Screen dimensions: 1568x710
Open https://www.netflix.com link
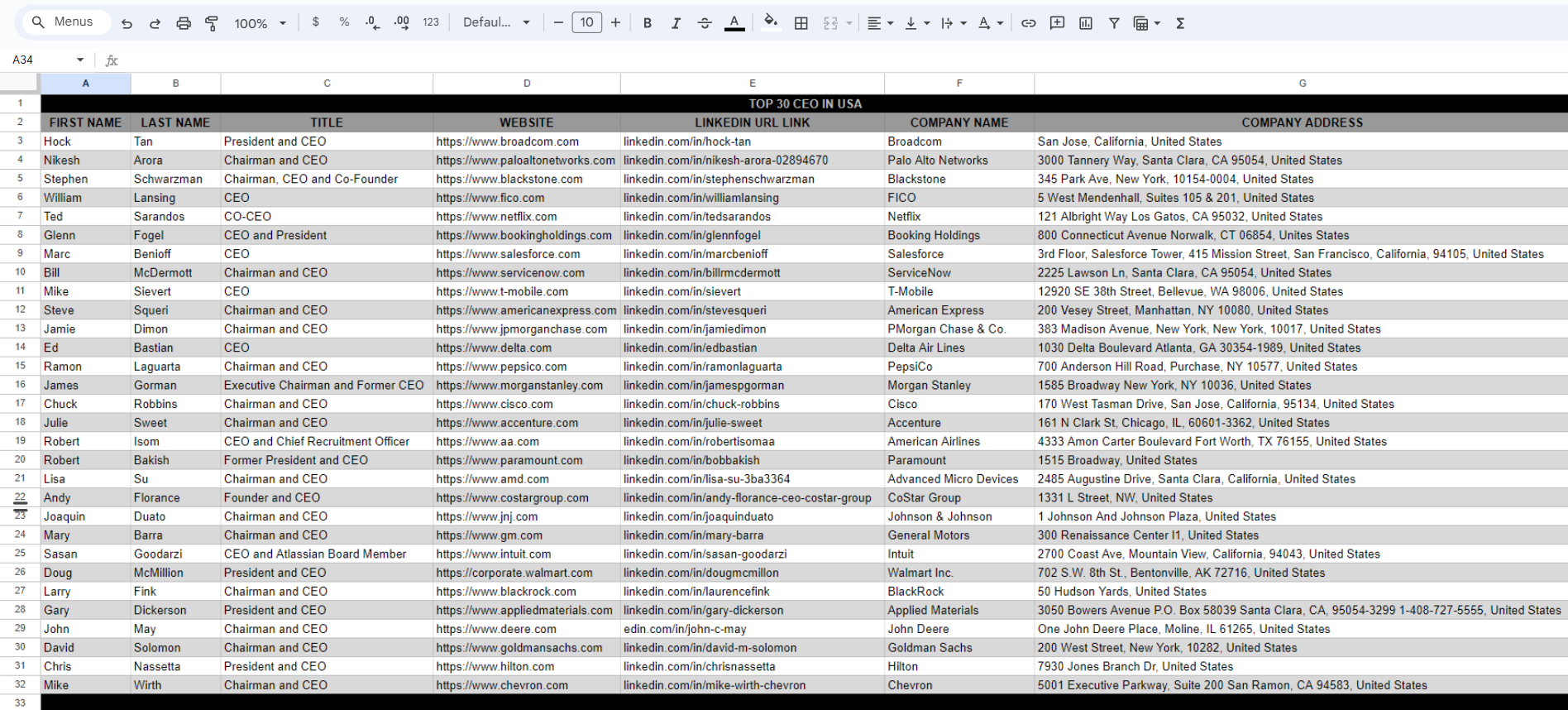click(496, 217)
